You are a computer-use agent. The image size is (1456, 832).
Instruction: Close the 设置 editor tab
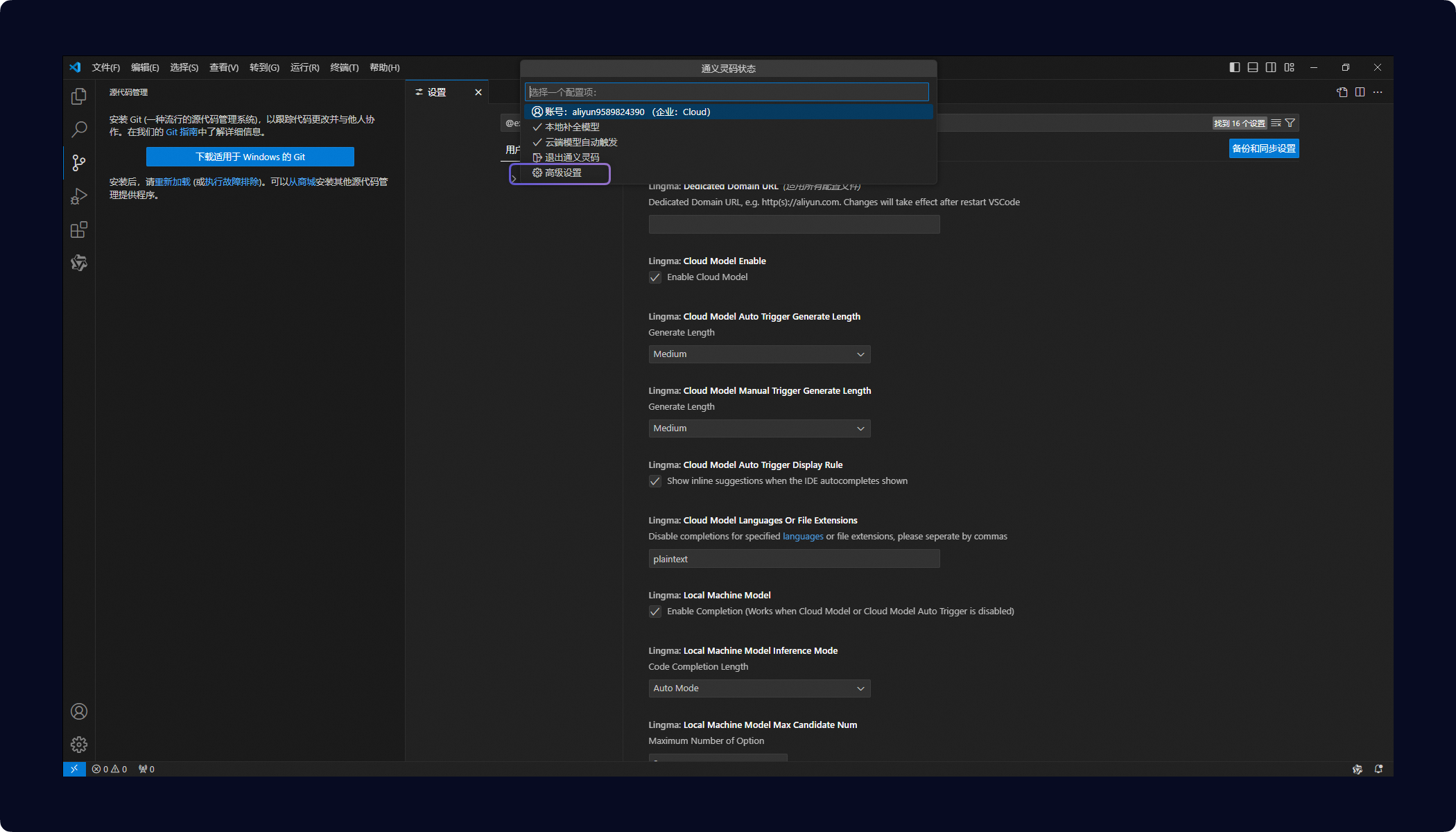[x=478, y=92]
